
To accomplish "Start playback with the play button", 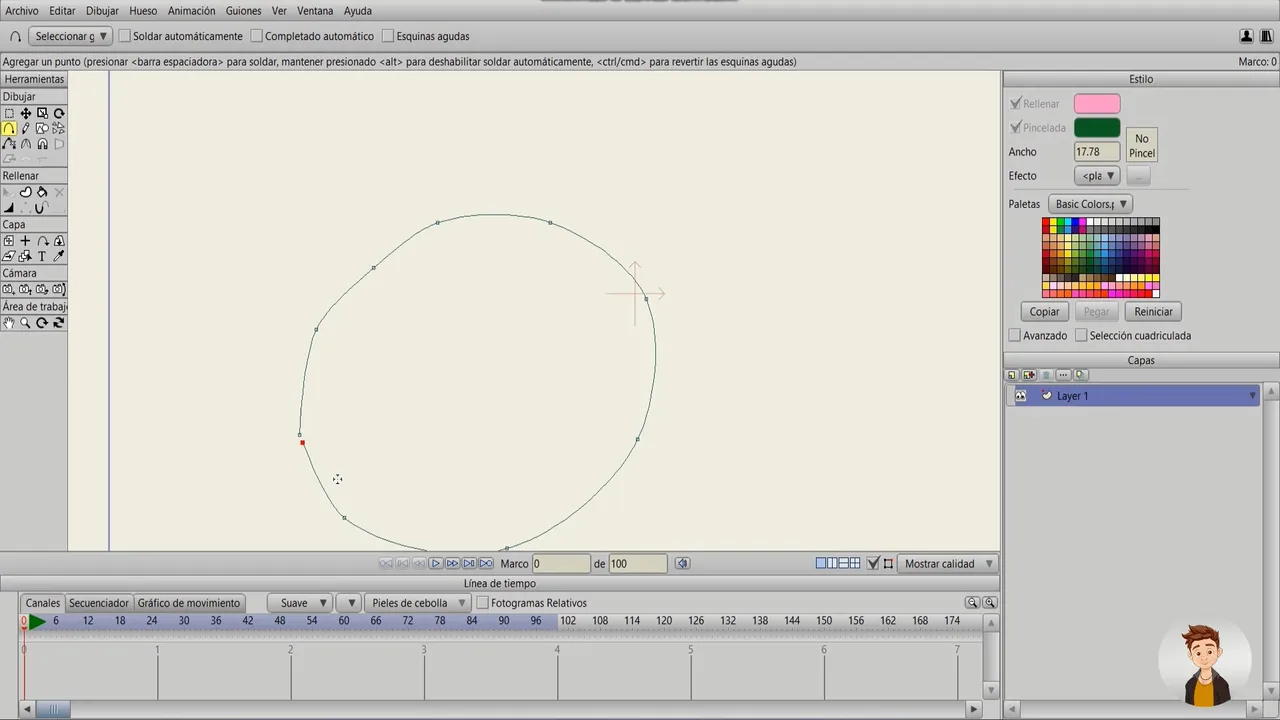I will point(436,564).
